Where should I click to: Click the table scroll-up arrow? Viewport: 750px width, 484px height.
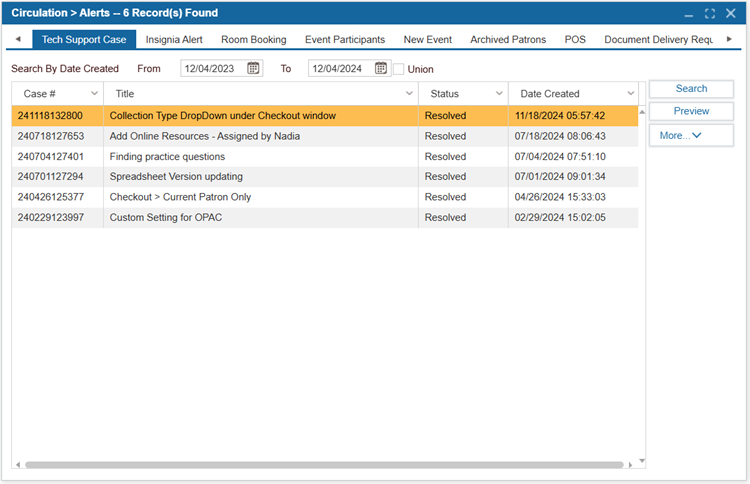[x=642, y=112]
